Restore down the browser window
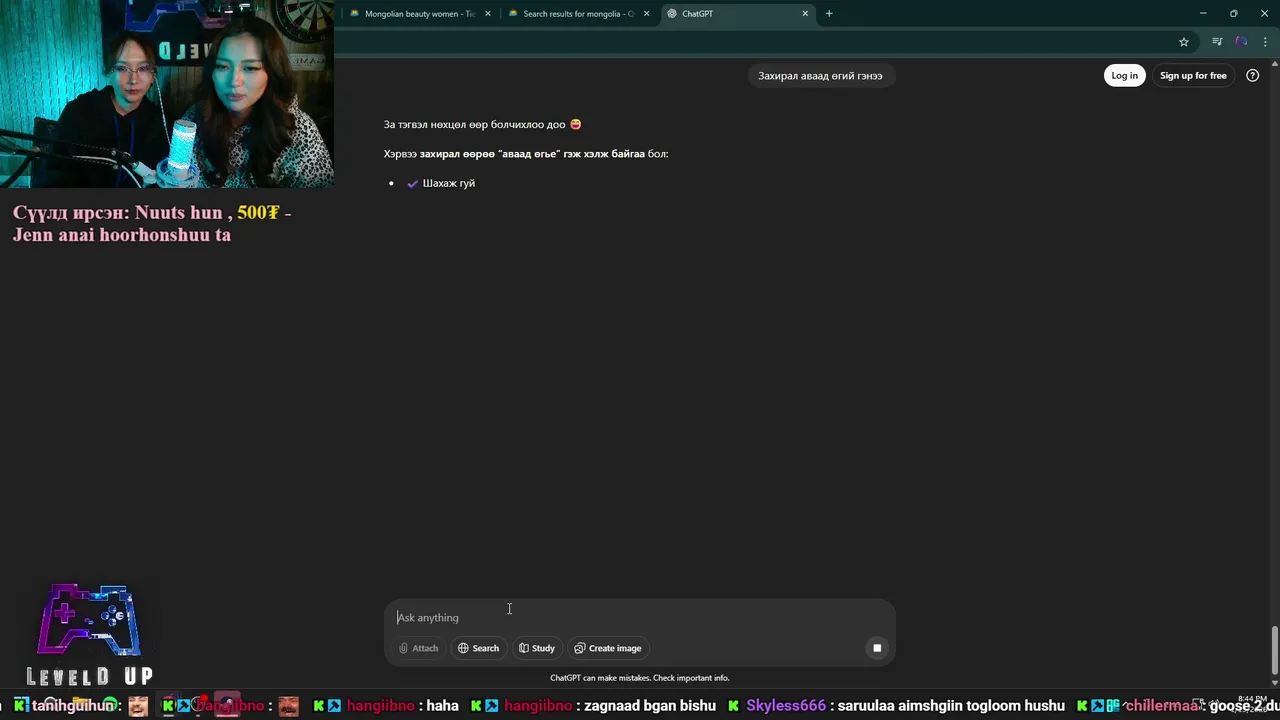 point(1233,14)
